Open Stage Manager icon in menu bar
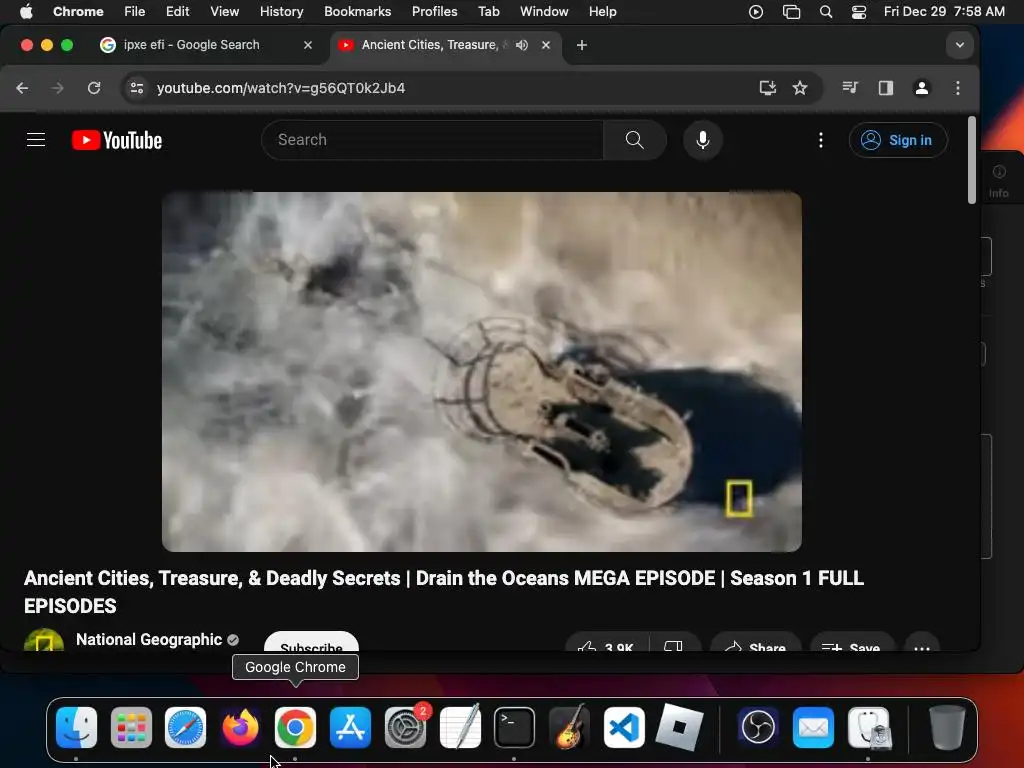This screenshot has height=768, width=1024. pos(791,11)
